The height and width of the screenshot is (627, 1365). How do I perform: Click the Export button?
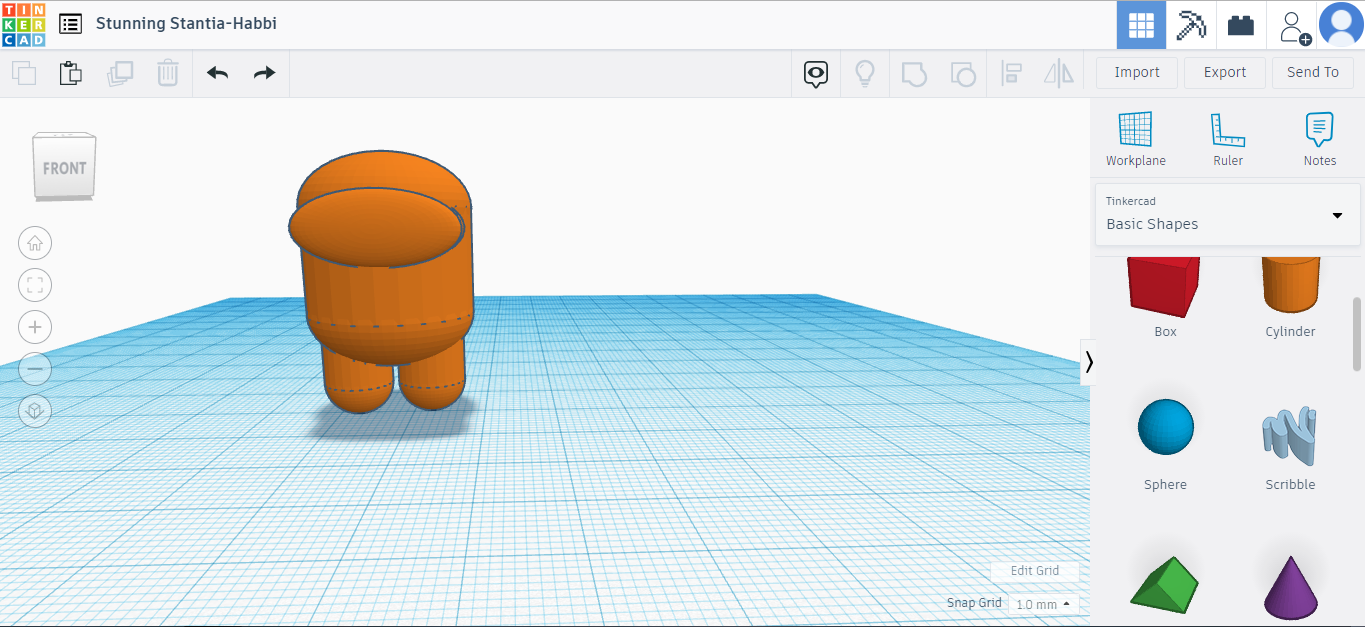point(1225,72)
